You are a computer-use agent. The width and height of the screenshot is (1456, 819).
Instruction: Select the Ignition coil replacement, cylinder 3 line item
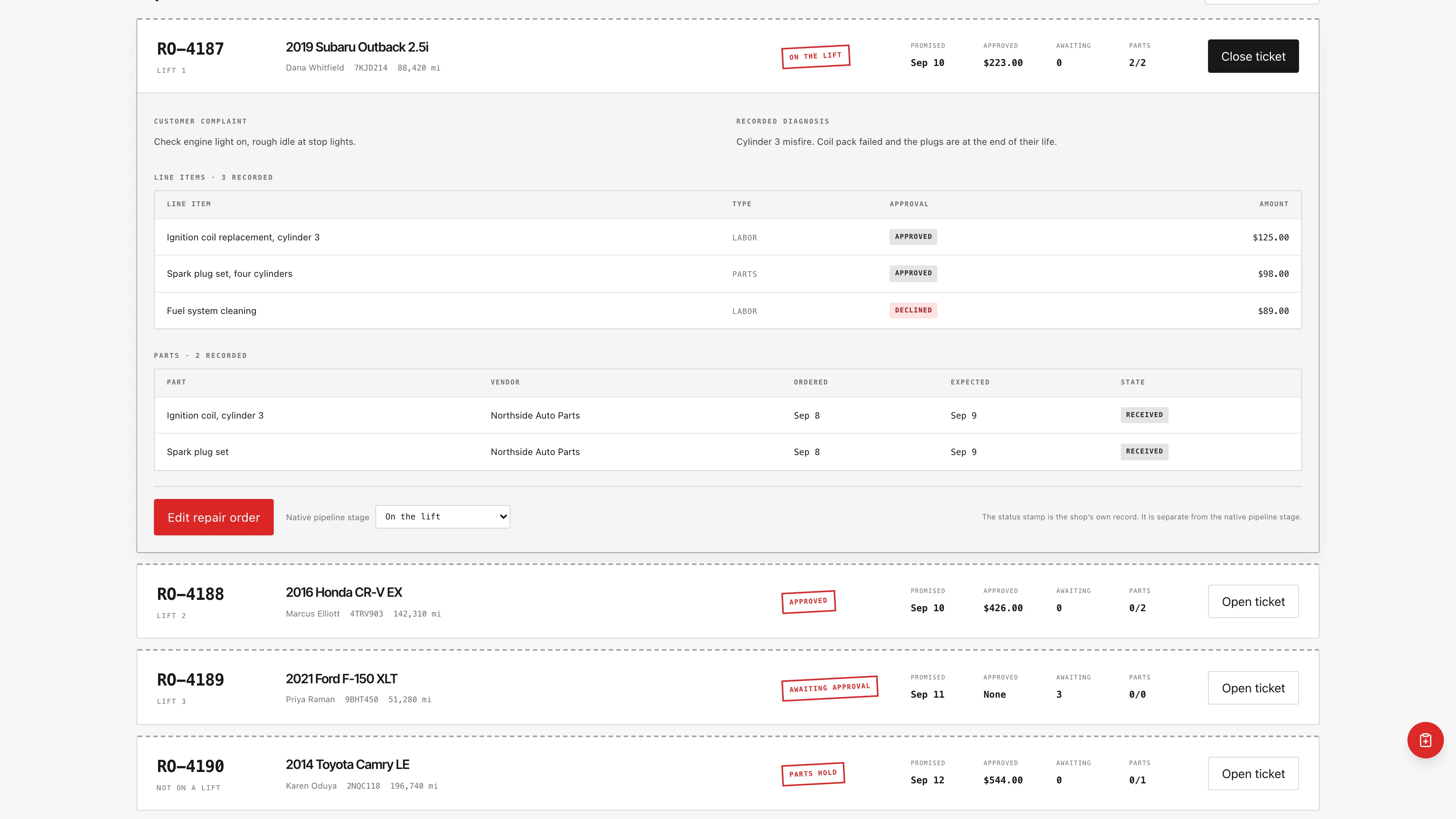click(728, 237)
